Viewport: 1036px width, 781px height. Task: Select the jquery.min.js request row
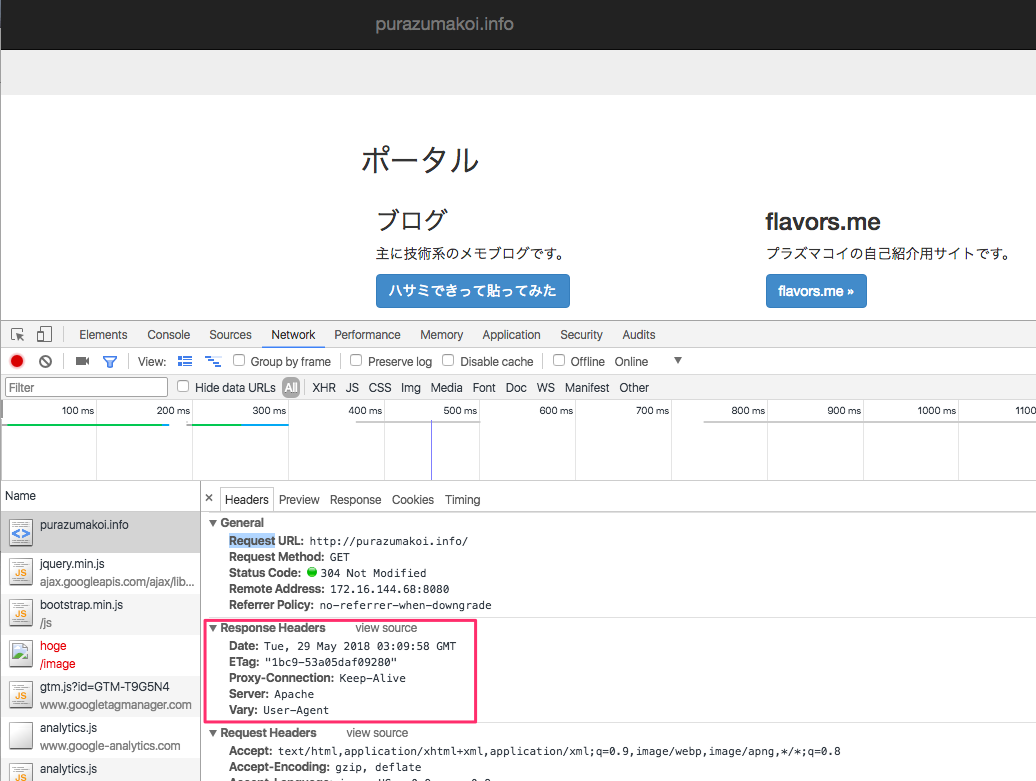(100, 572)
